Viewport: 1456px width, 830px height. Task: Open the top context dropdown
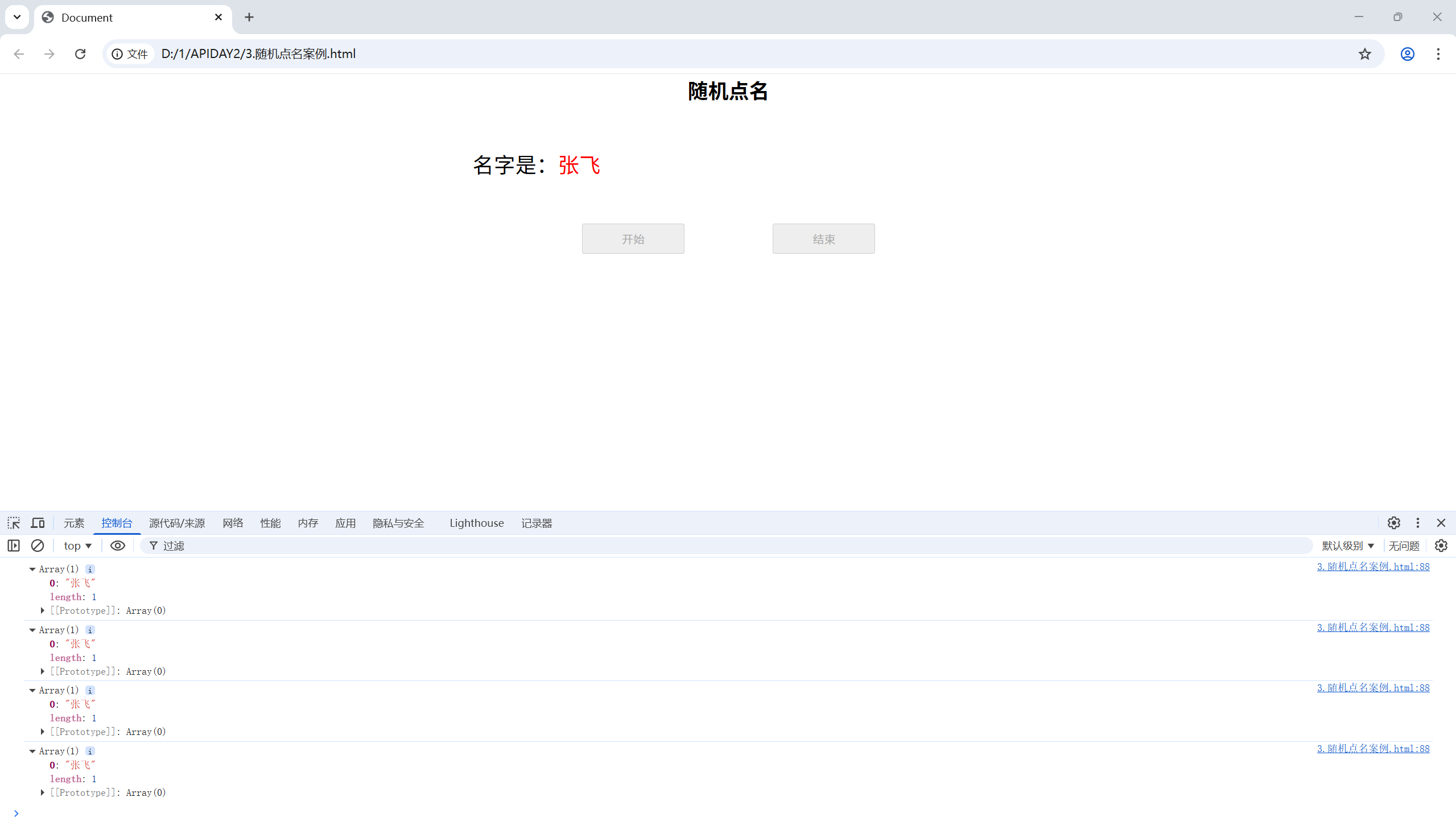tap(77, 546)
